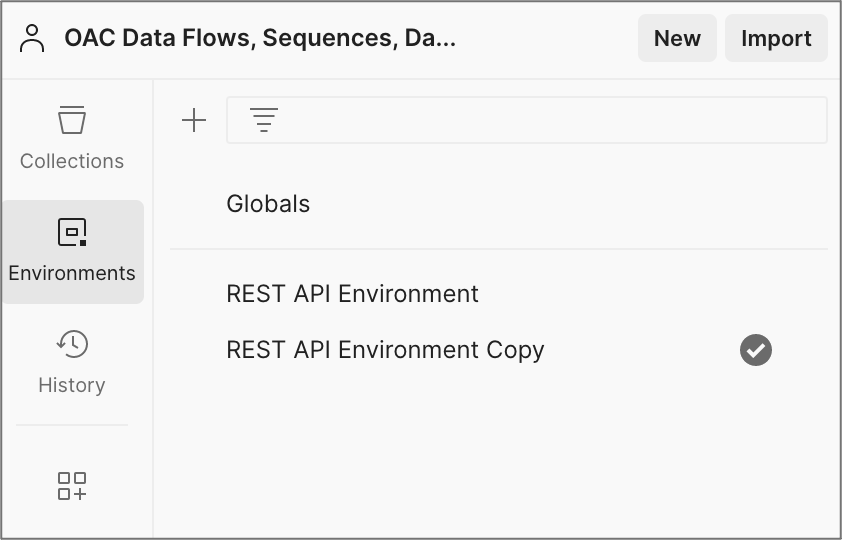Click the sidebar divider line under History
The image size is (842, 540).
[72, 425]
